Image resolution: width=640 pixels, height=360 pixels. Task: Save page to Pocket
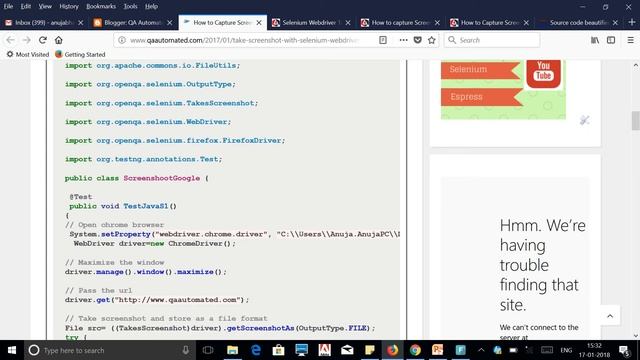click(x=418, y=40)
